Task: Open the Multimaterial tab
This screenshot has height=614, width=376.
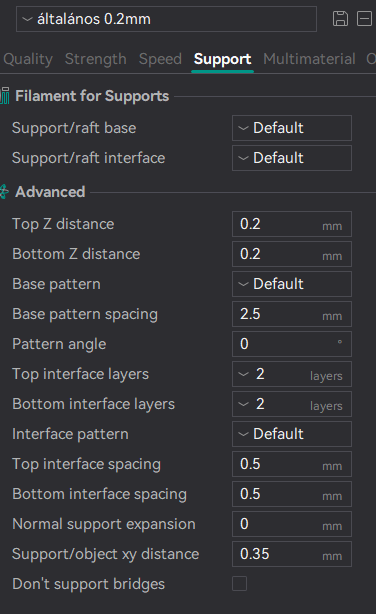Action: coord(309,59)
